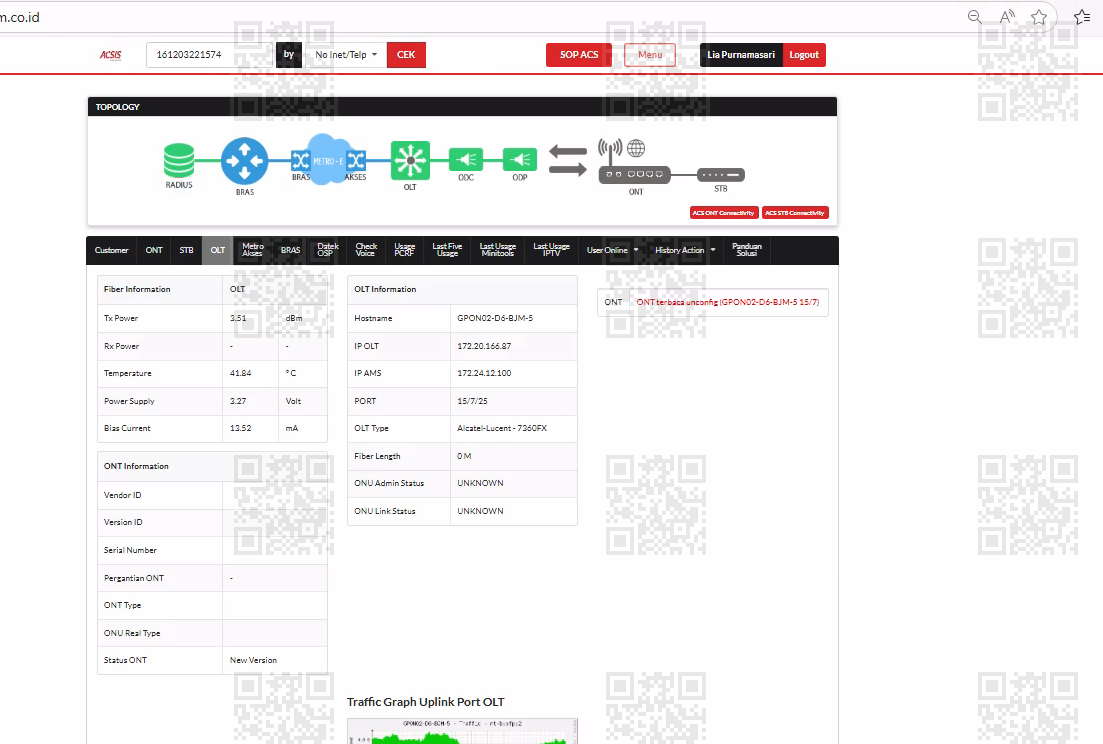Switch to the STB tab
The width and height of the screenshot is (1103, 744).
(x=186, y=250)
